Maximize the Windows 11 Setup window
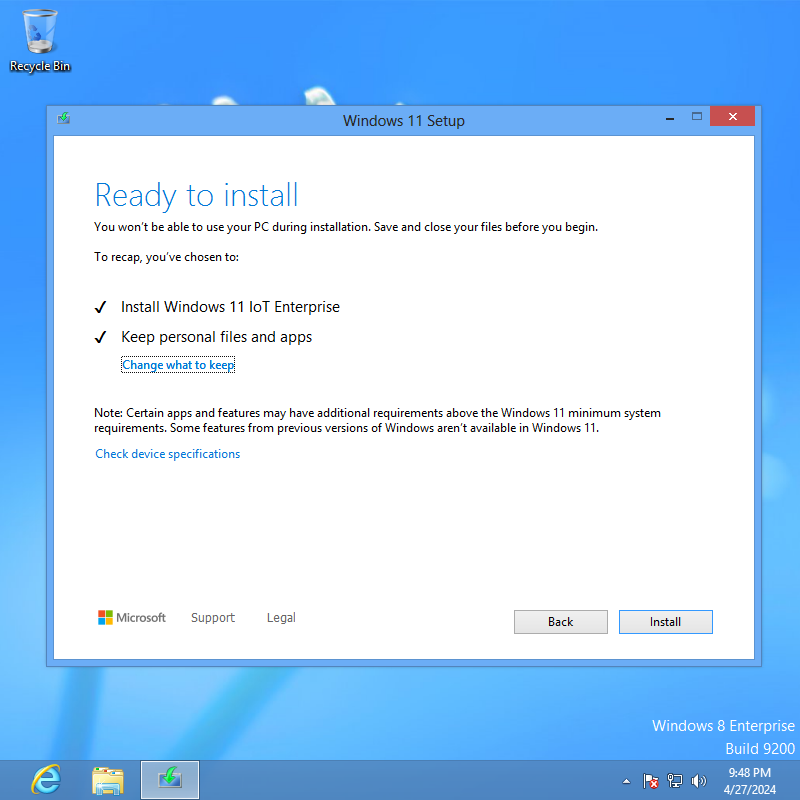Screen dimensions: 800x800 pos(697,118)
